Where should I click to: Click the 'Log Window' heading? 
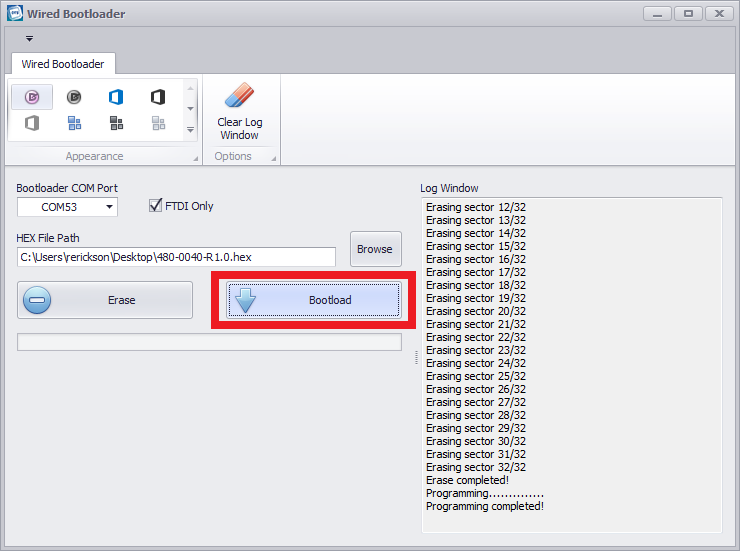[x=449, y=188]
